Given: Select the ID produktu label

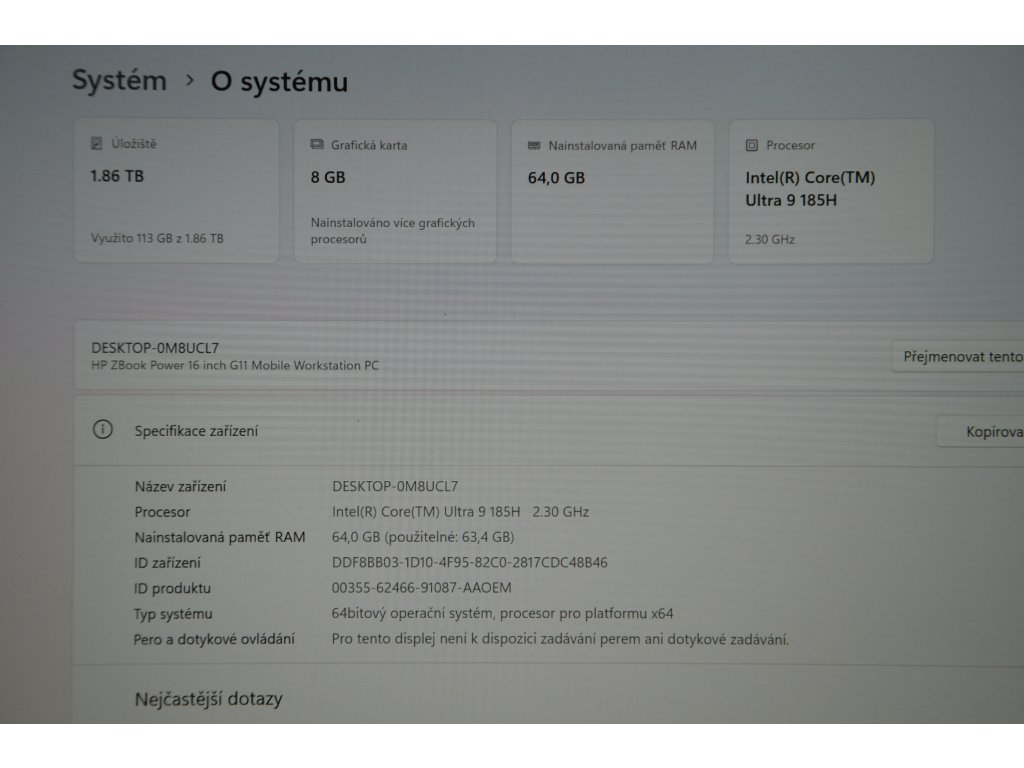Looking at the screenshot, I should pyautogui.click(x=172, y=588).
